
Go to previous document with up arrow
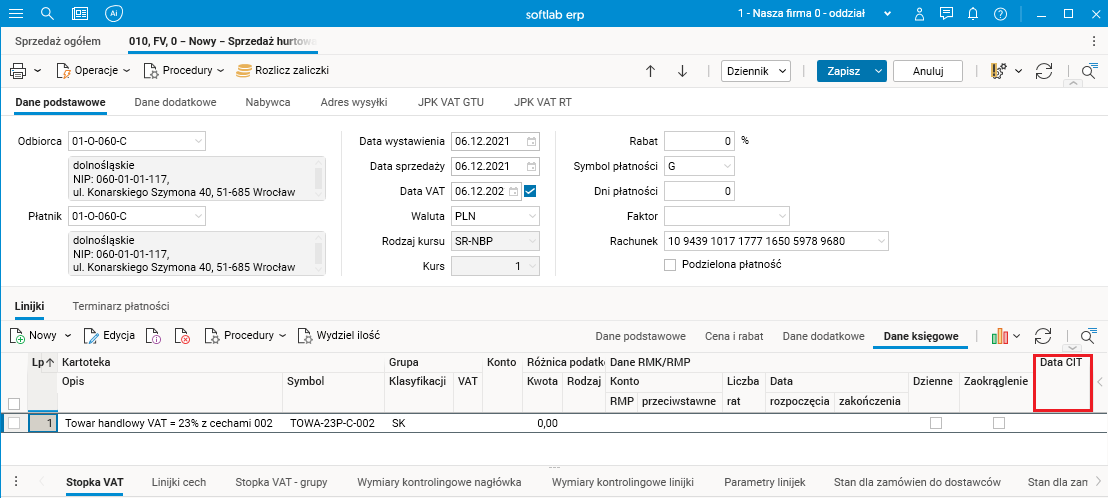(x=651, y=71)
